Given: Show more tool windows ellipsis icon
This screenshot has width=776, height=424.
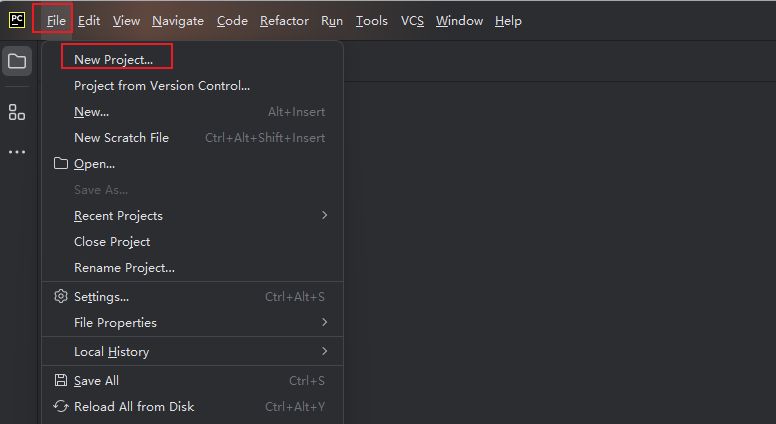Looking at the screenshot, I should click(x=17, y=152).
